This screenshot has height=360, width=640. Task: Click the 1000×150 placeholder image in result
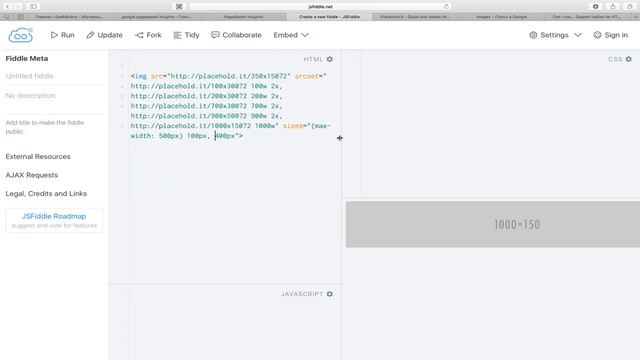(x=493, y=224)
